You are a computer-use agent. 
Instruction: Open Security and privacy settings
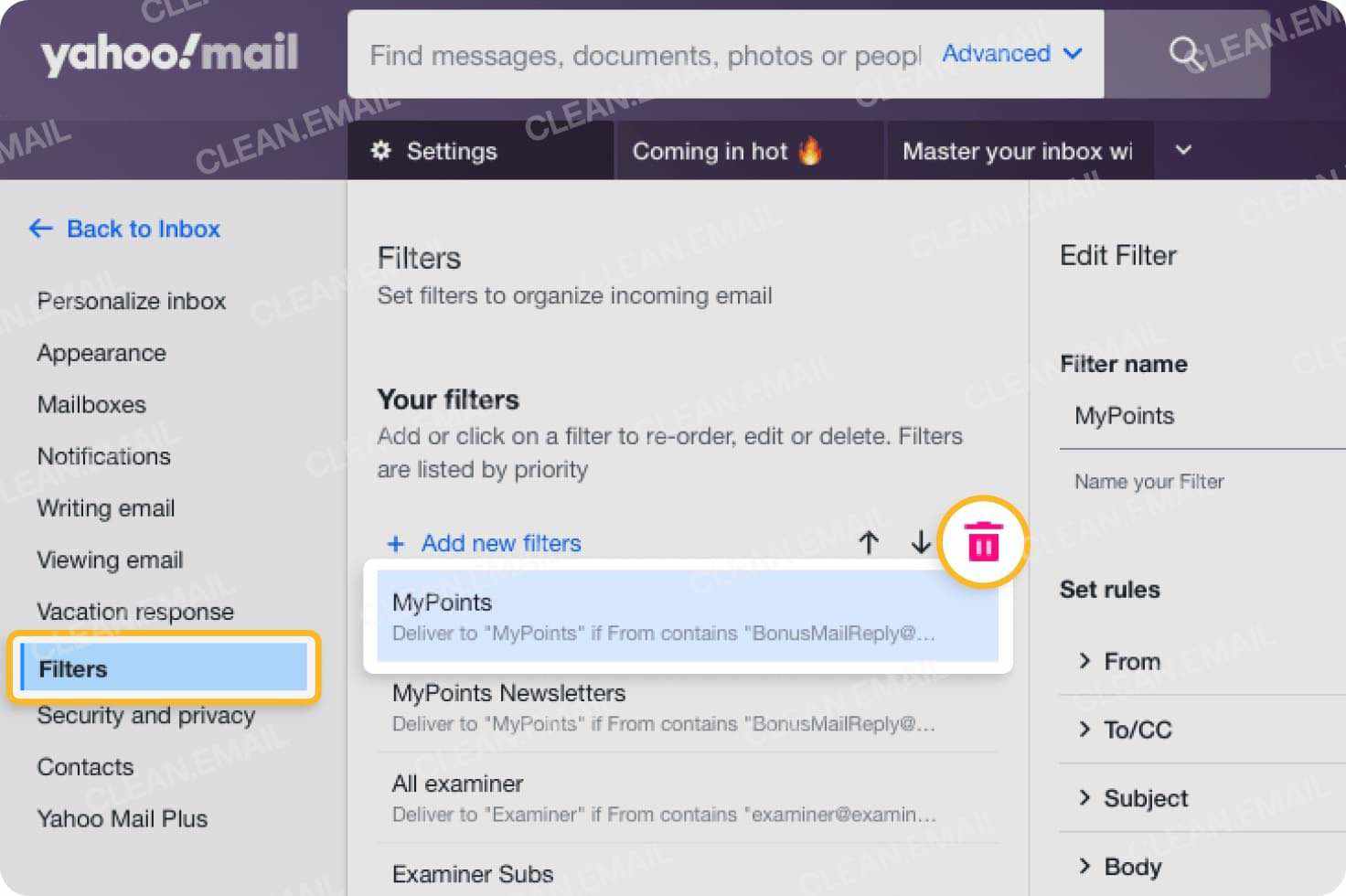pyautogui.click(x=146, y=716)
